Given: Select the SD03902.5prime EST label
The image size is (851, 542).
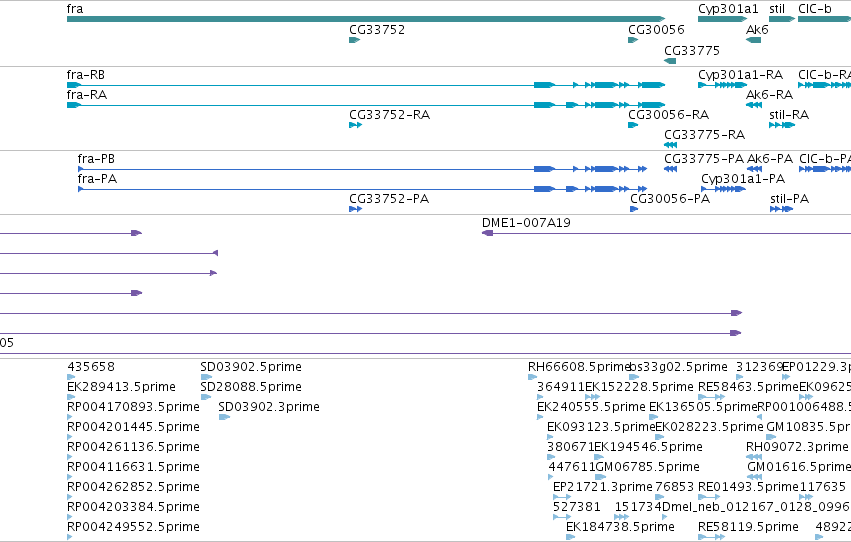Looking at the screenshot, I should coord(251,367).
